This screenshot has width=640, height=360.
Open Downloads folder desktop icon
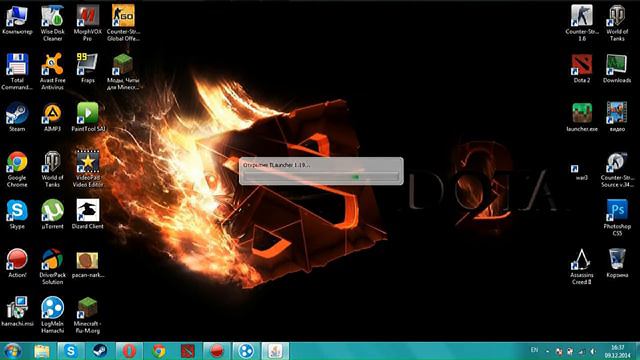pyautogui.click(x=617, y=68)
